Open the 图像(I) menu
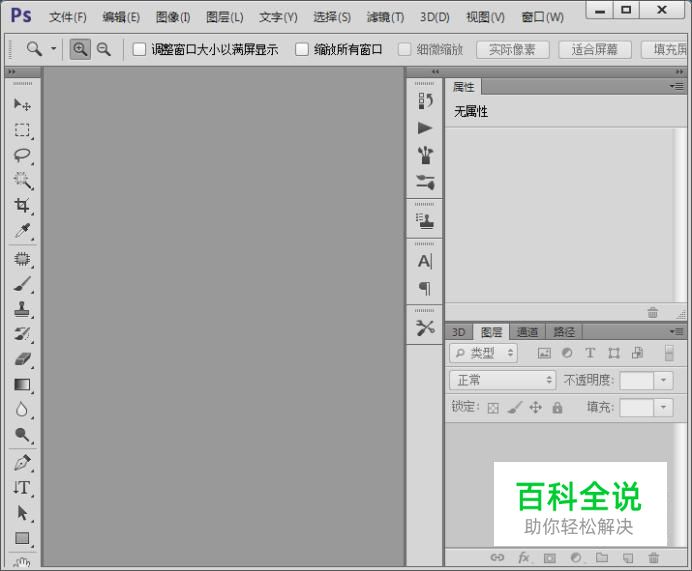 coord(173,17)
